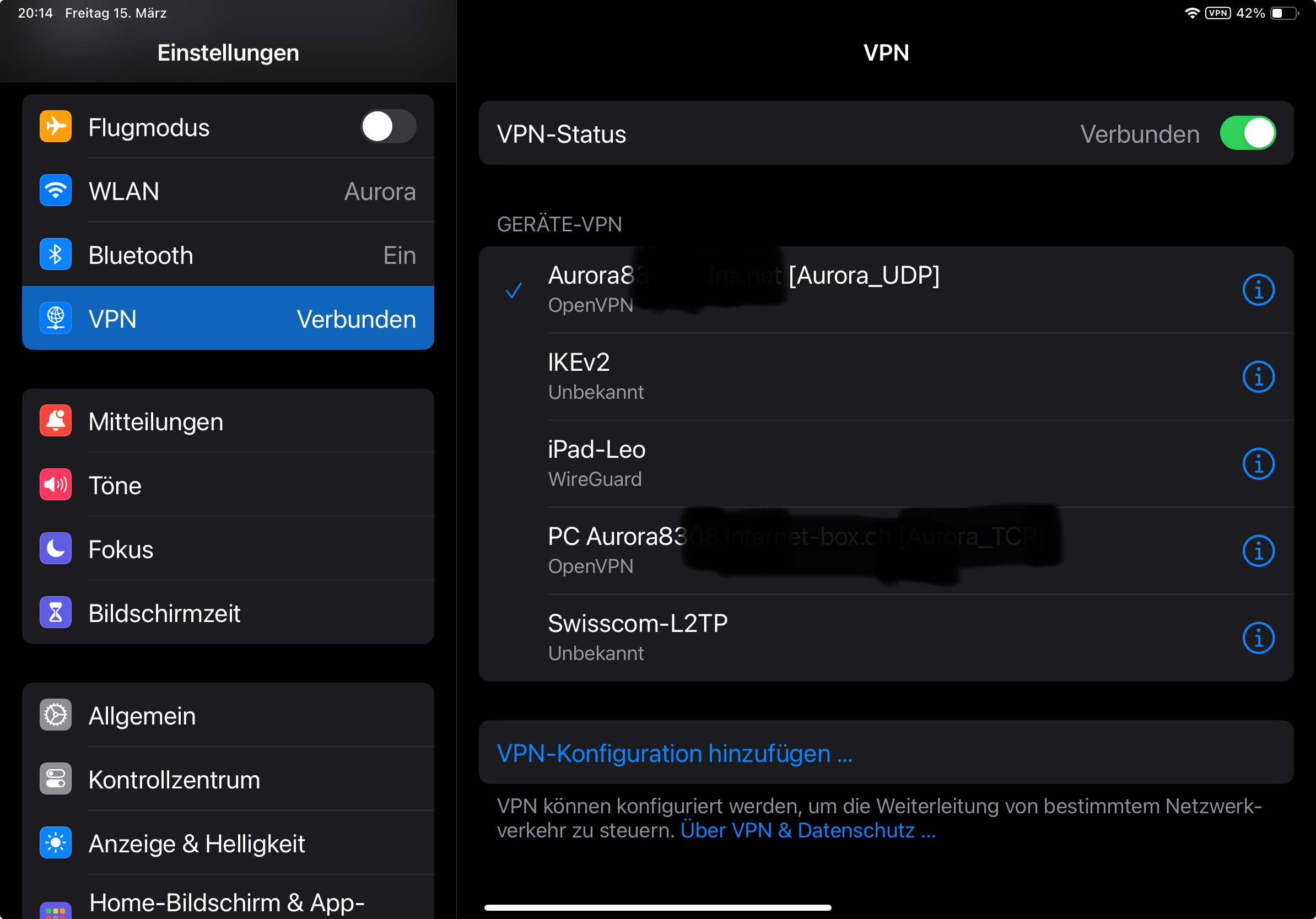The width and height of the screenshot is (1316, 919).
Task: Open info for Aurora_UDP OpenVPN profile
Action: 1258,290
